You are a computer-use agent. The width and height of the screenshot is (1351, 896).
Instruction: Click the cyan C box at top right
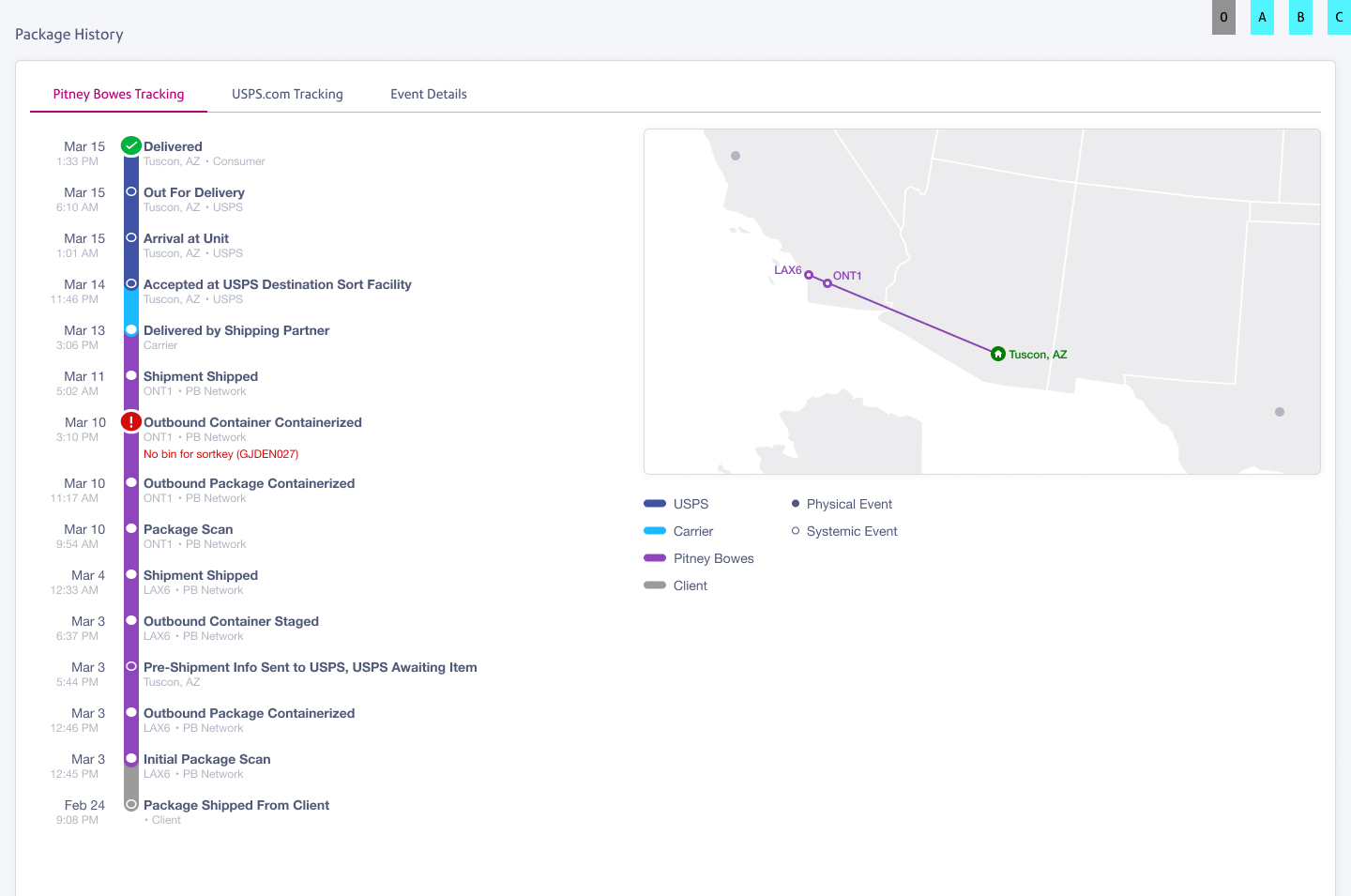click(1339, 17)
